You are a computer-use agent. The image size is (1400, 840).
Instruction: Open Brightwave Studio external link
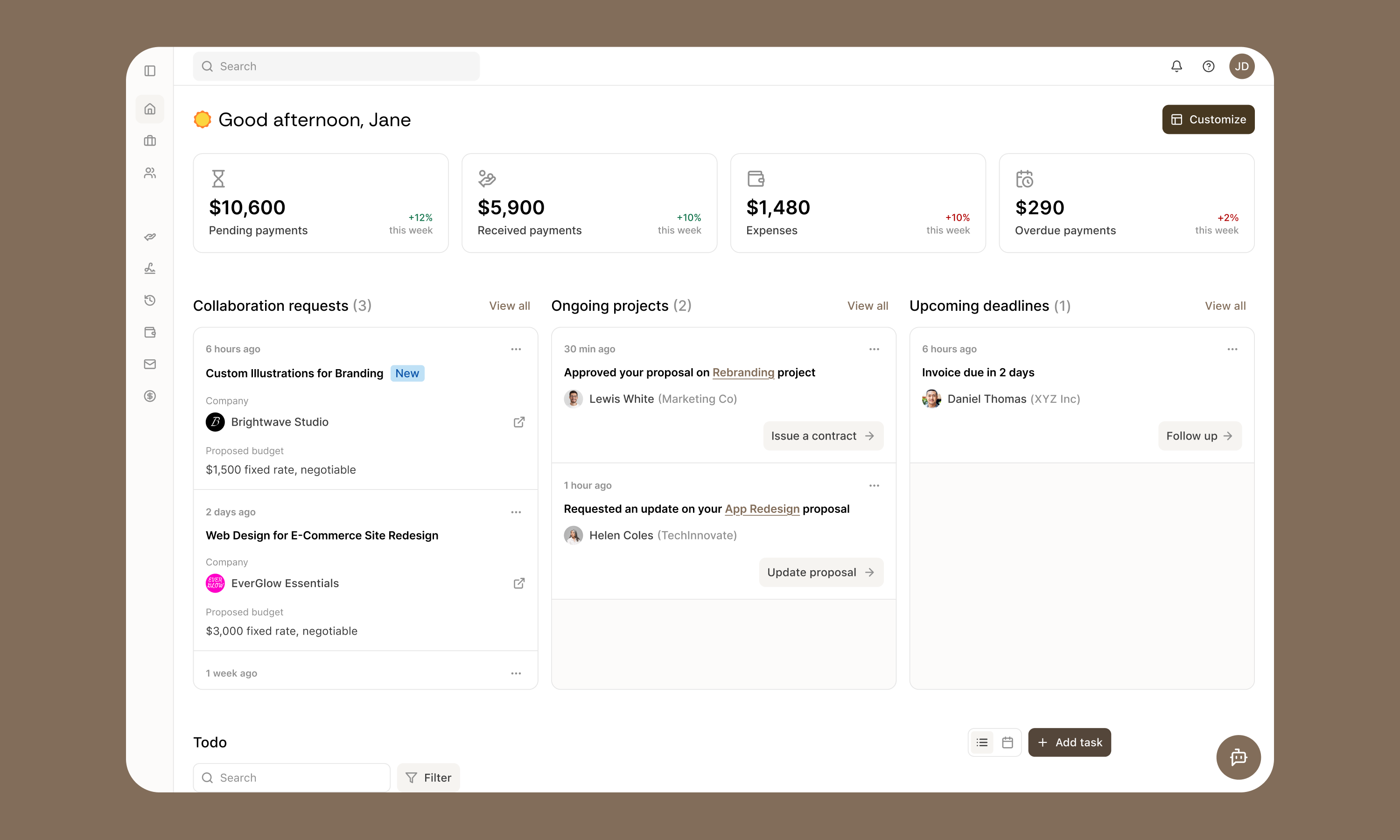[519, 422]
